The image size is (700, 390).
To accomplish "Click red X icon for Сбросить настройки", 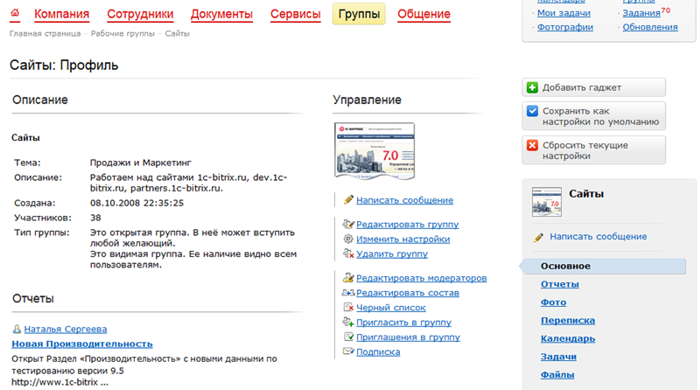I will (x=532, y=145).
